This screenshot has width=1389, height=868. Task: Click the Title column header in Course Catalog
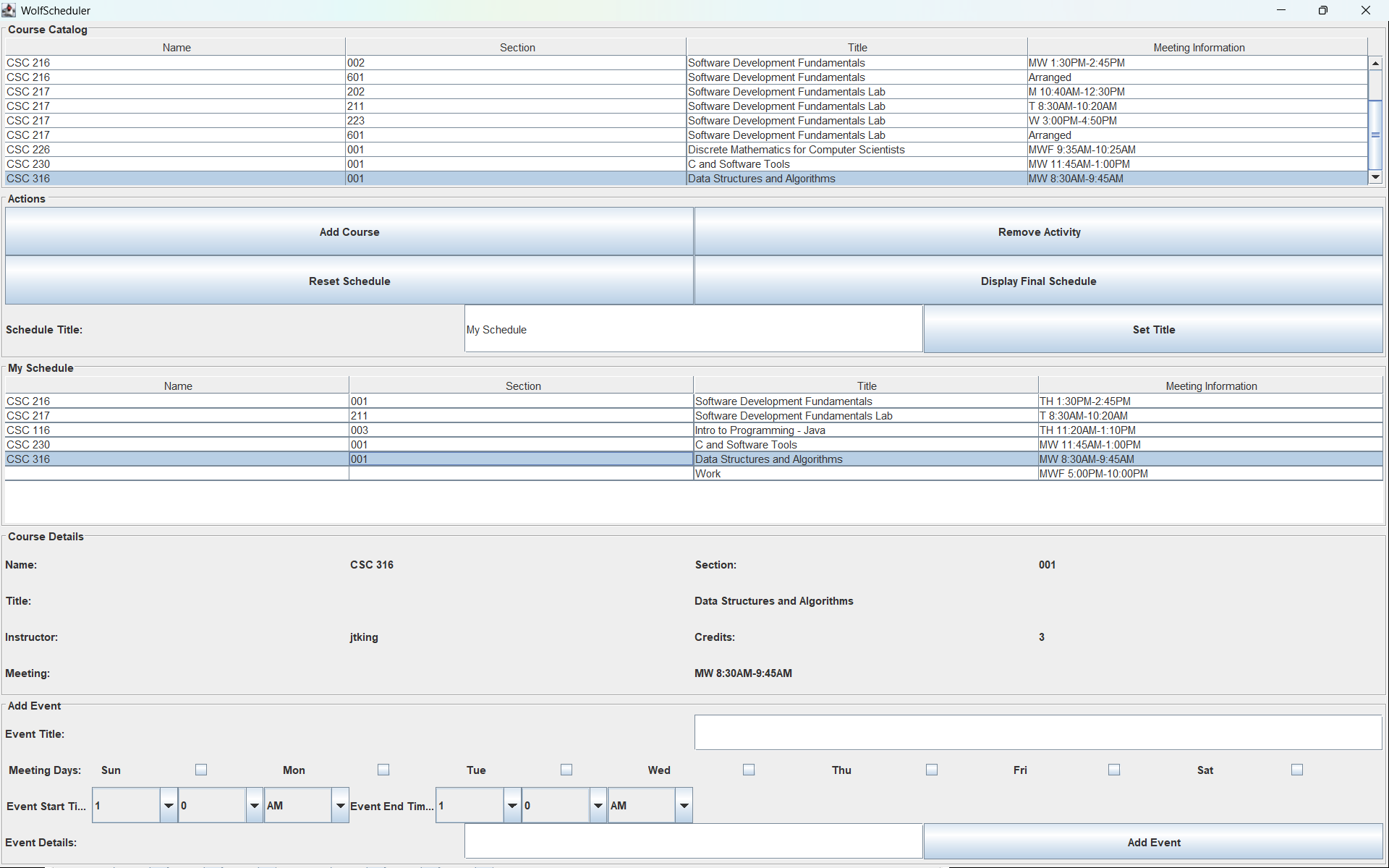click(x=857, y=48)
